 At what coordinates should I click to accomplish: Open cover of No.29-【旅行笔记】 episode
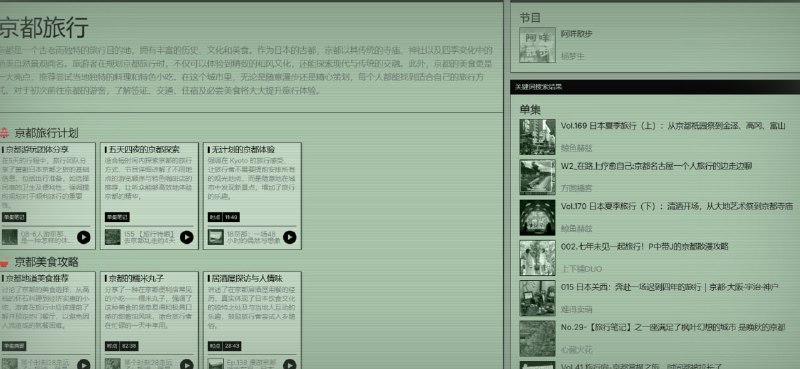click(x=537, y=338)
